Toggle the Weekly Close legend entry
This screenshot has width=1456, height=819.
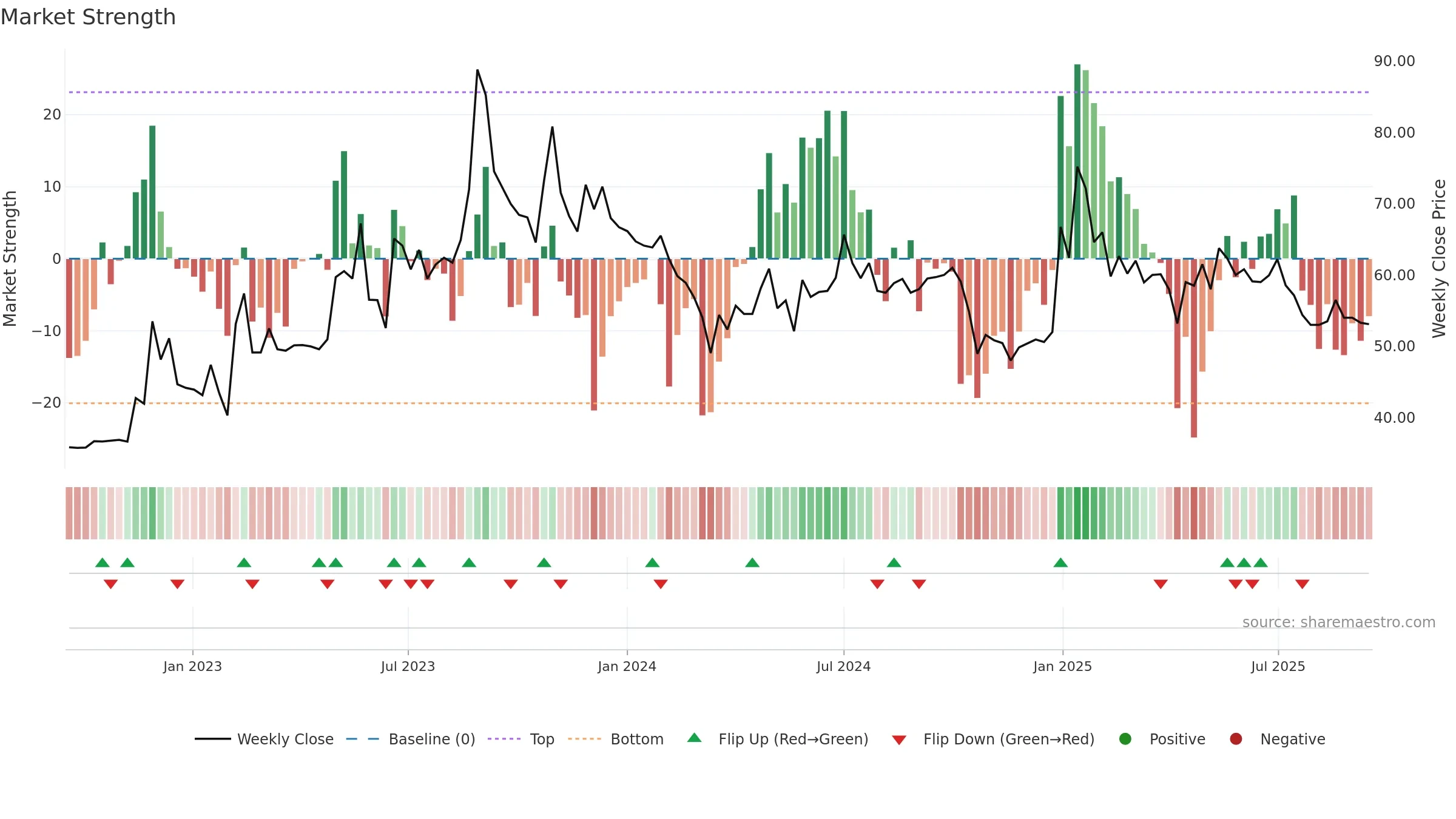pyautogui.click(x=264, y=739)
